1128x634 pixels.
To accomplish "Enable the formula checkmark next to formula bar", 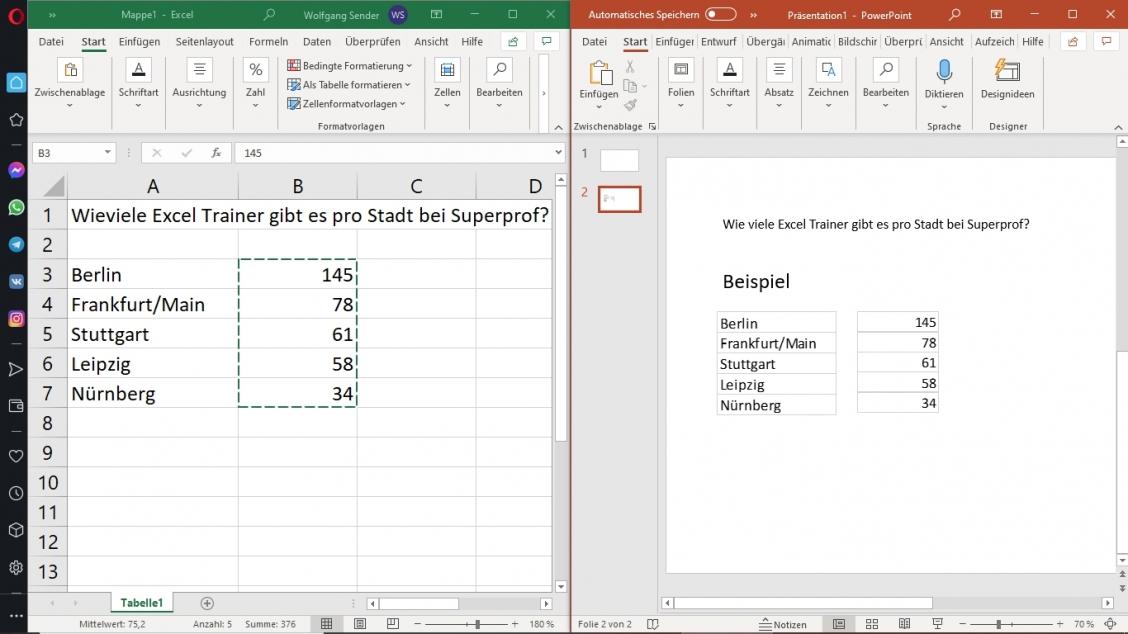I will click(186, 152).
